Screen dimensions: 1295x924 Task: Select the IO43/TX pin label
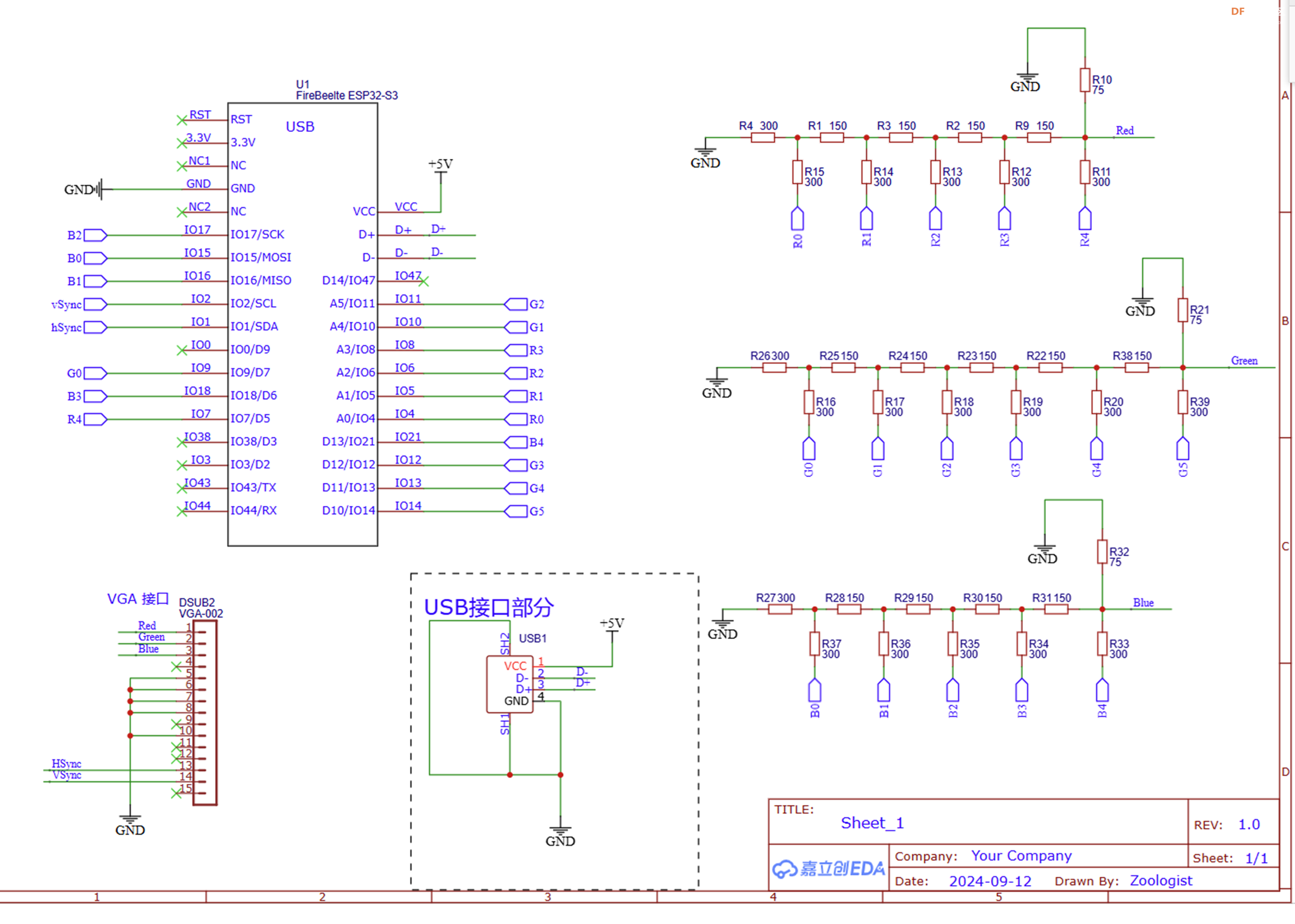pos(253,487)
